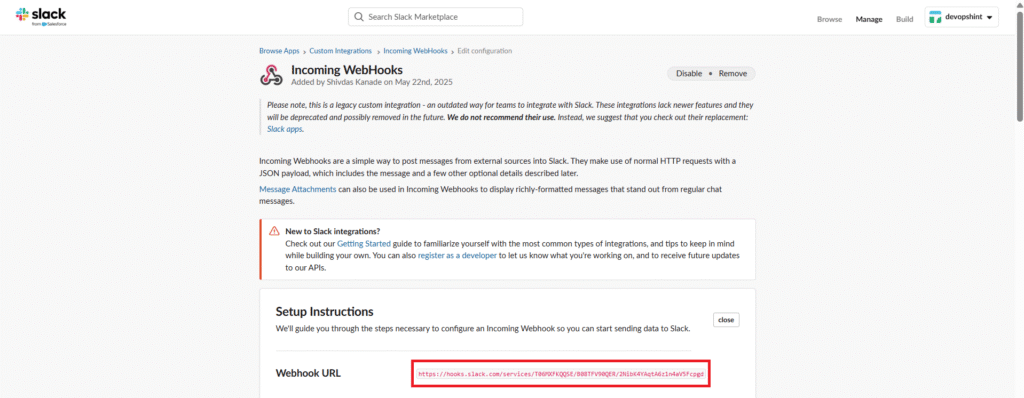Click the devopshint workspace avatar icon

click(x=935, y=17)
